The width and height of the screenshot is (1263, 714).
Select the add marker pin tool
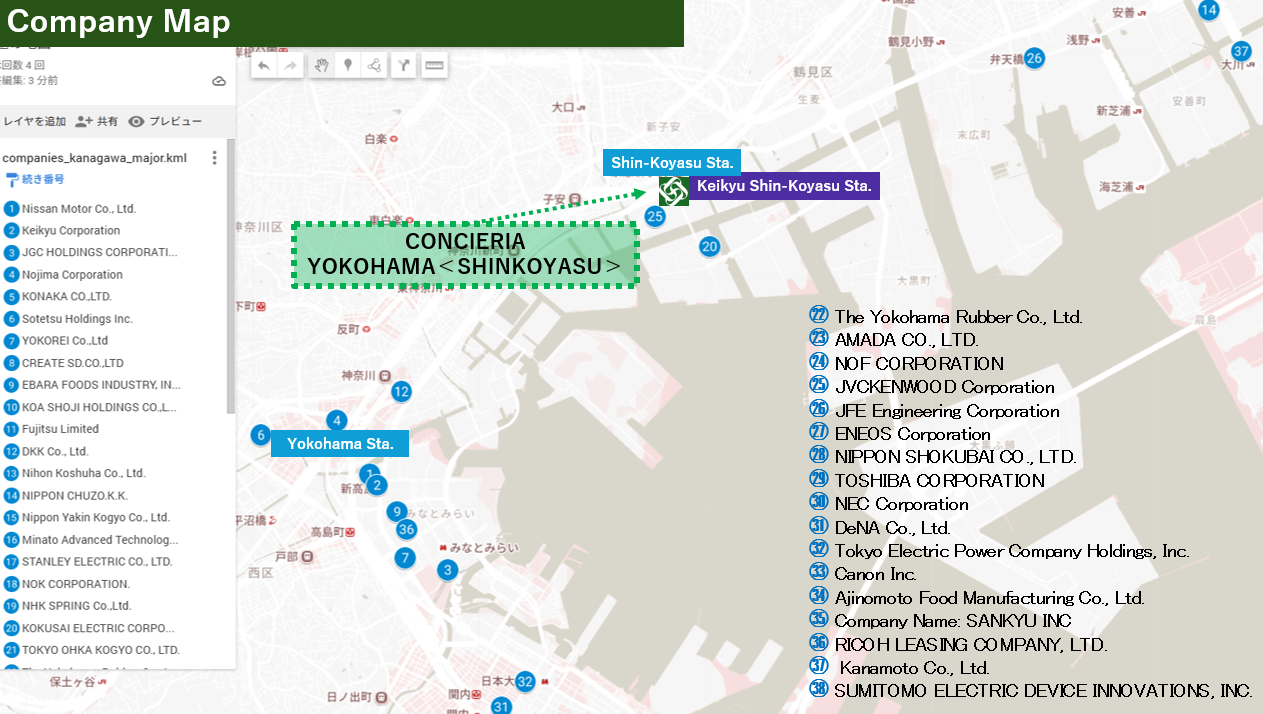click(348, 66)
